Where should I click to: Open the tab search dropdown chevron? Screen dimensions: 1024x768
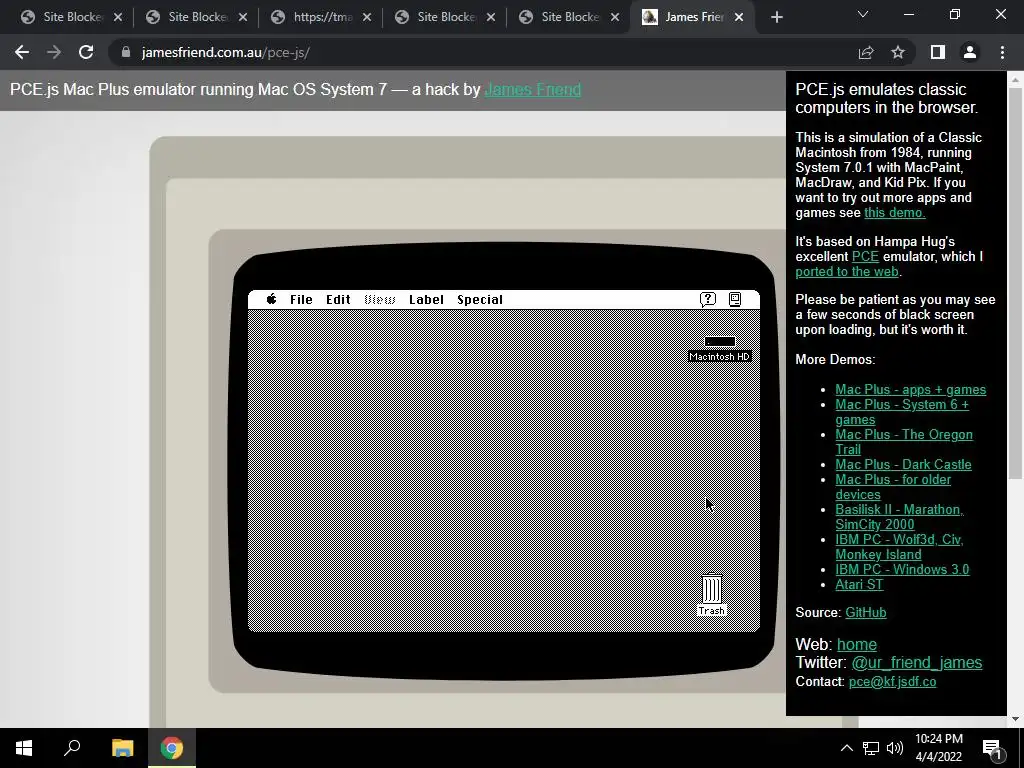[863, 14]
